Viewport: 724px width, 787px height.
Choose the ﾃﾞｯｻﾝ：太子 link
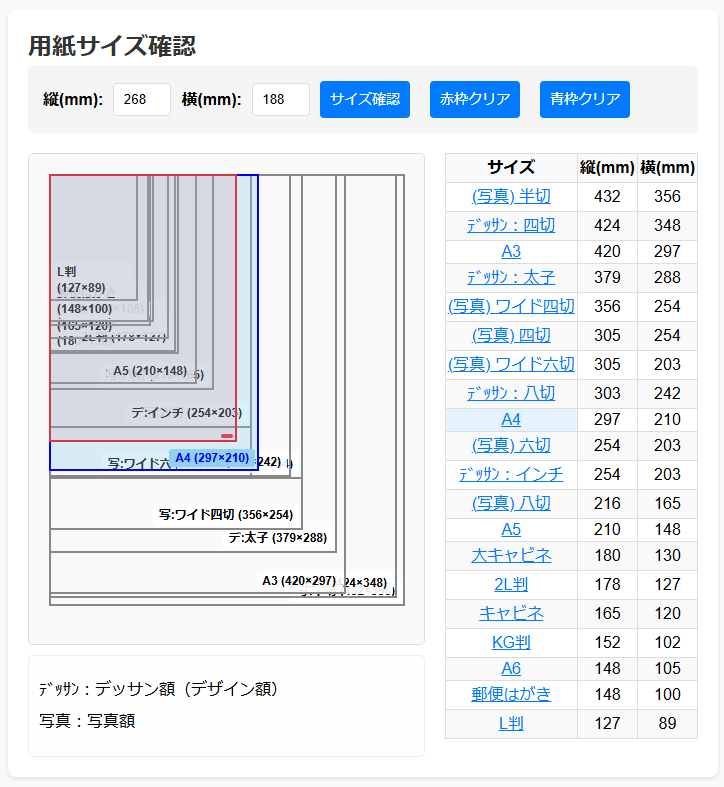(511, 278)
